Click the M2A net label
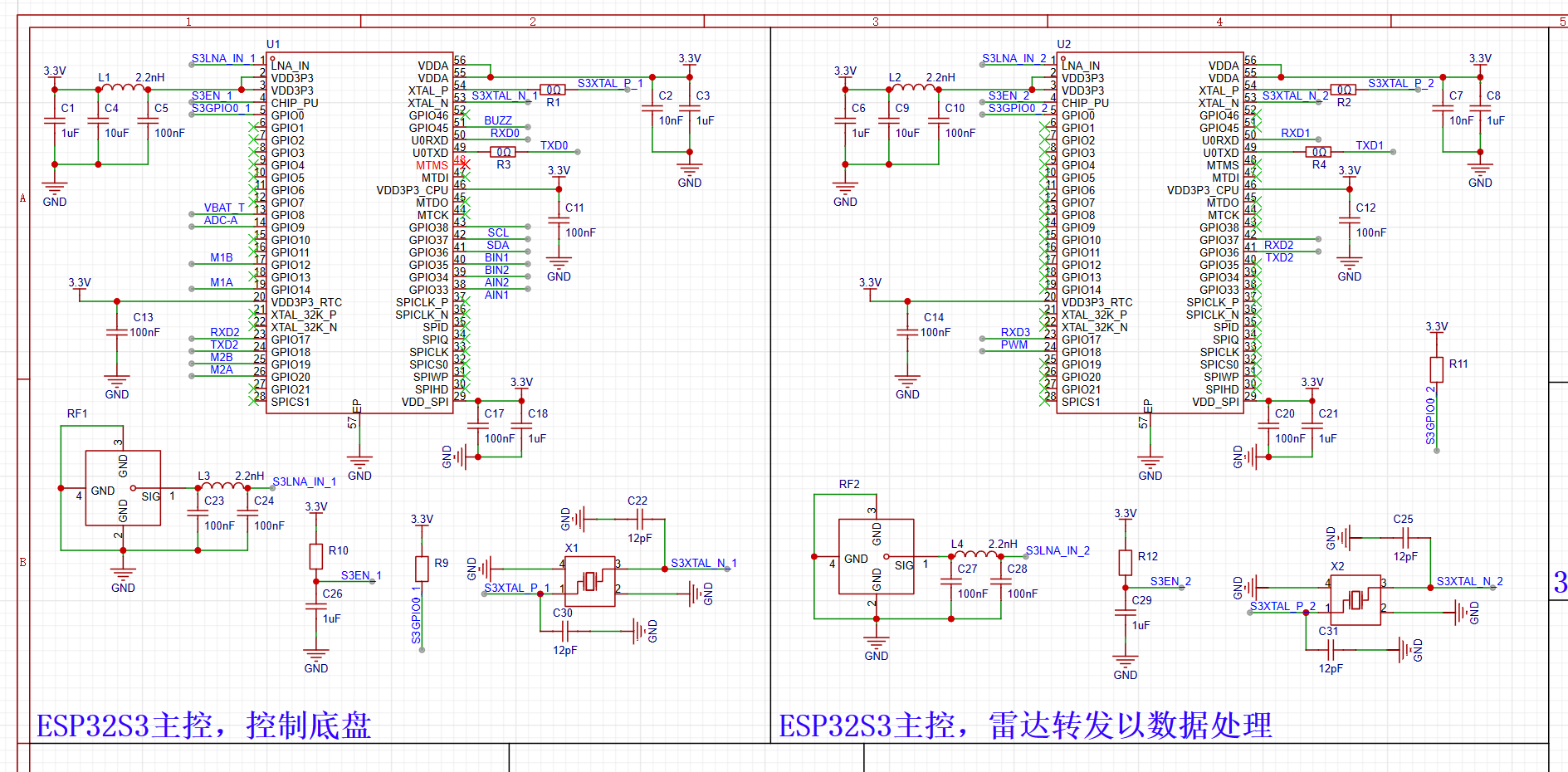Viewport: 1568px width, 772px height. 222,369
